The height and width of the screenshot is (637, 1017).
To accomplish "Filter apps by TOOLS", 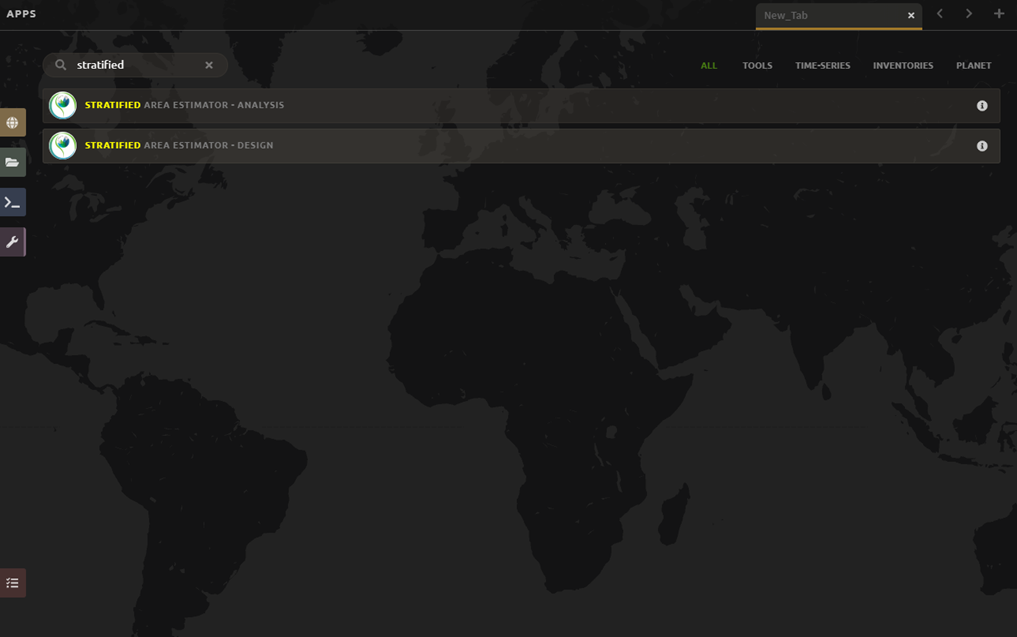I will [x=757, y=66].
